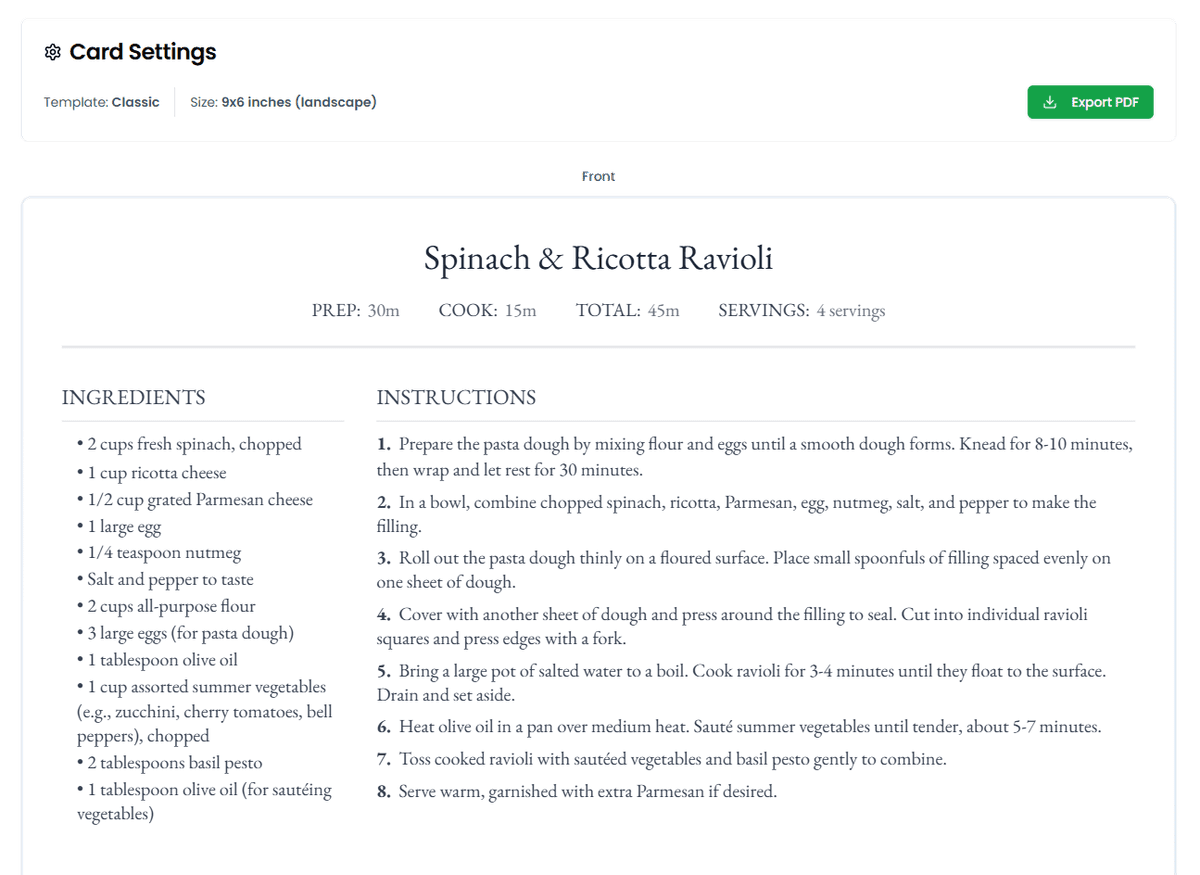
Task: Select the 1 cup ricotta cheese ingredient
Action: (x=156, y=473)
